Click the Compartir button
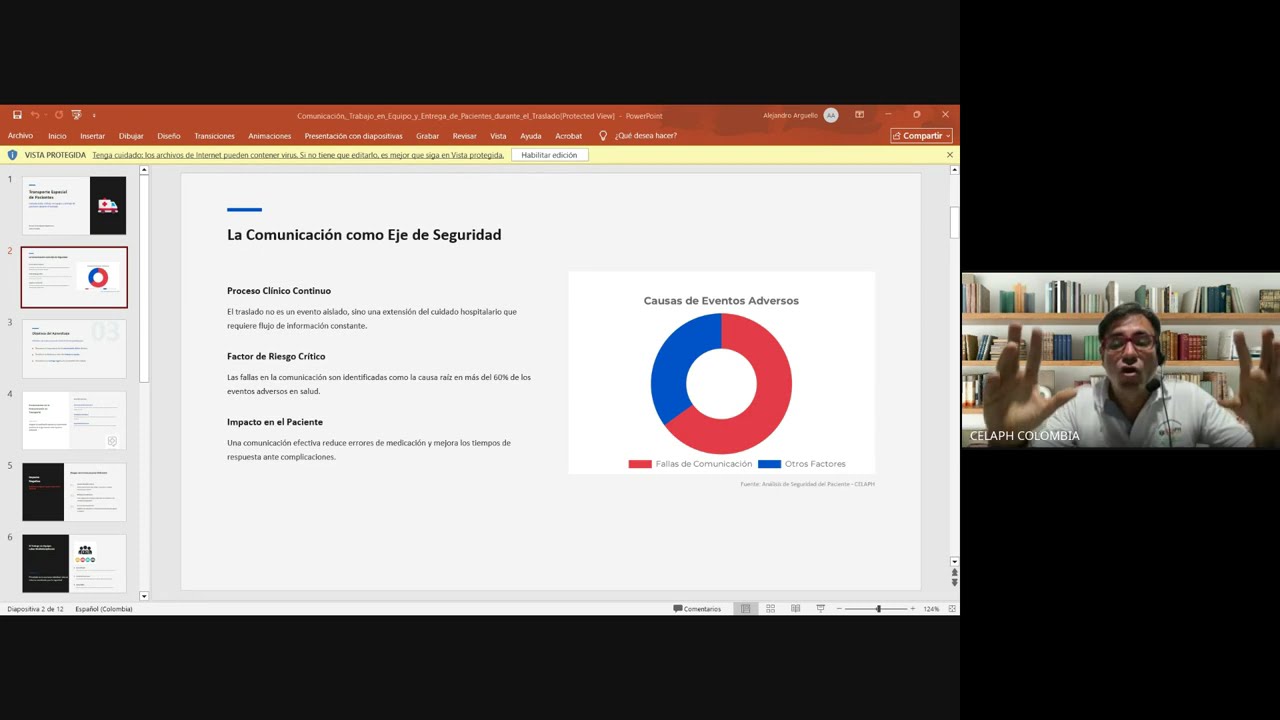 tap(920, 136)
